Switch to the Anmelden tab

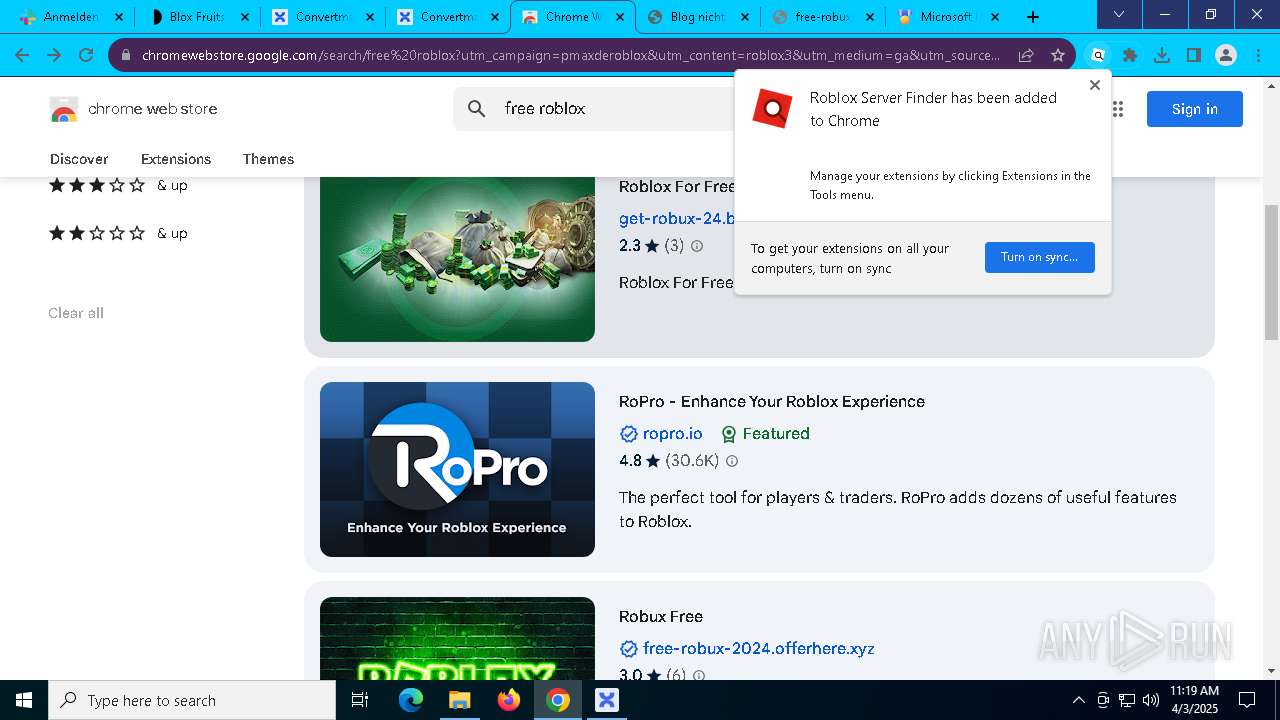(x=71, y=16)
